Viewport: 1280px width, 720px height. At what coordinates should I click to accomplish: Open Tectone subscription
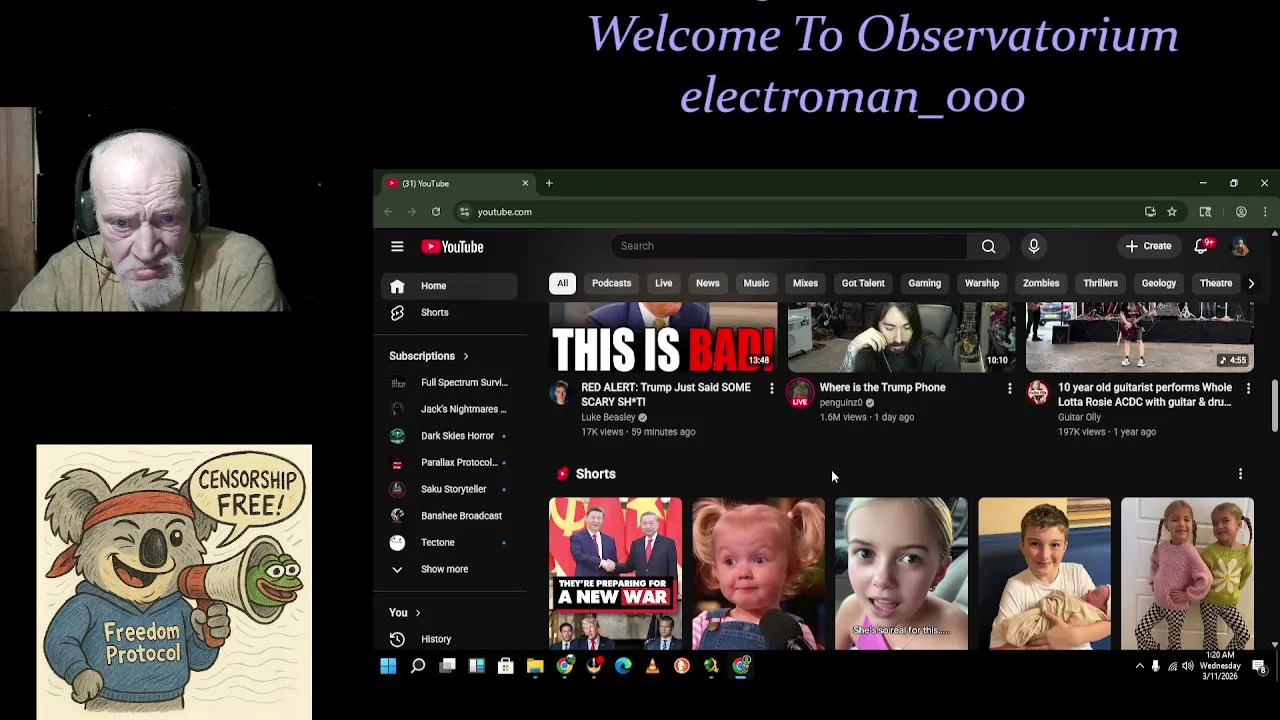(x=448, y=542)
